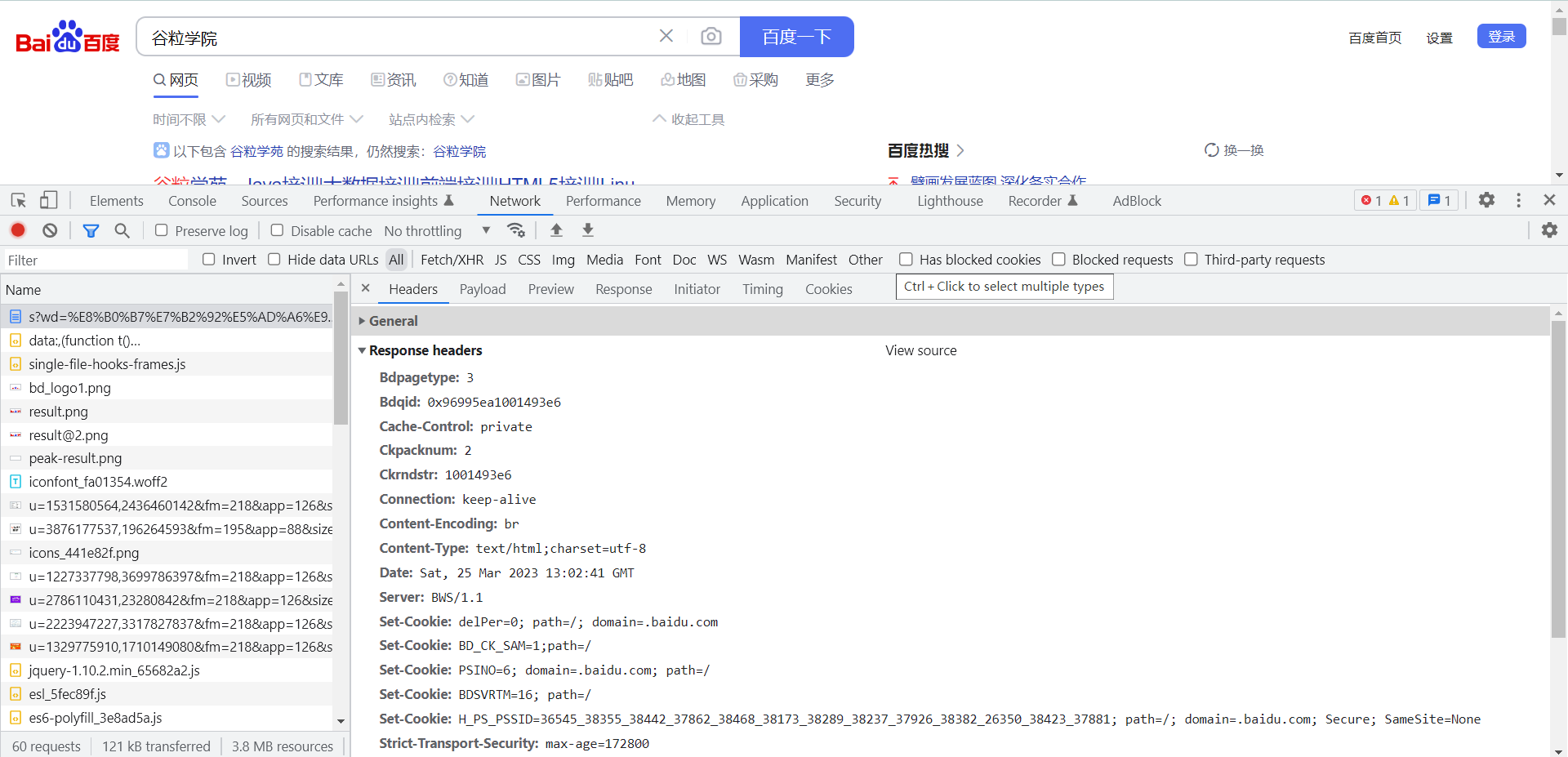Screen dimensions: 1568x757
Task: Open the Sources panel tab
Action: [x=265, y=201]
